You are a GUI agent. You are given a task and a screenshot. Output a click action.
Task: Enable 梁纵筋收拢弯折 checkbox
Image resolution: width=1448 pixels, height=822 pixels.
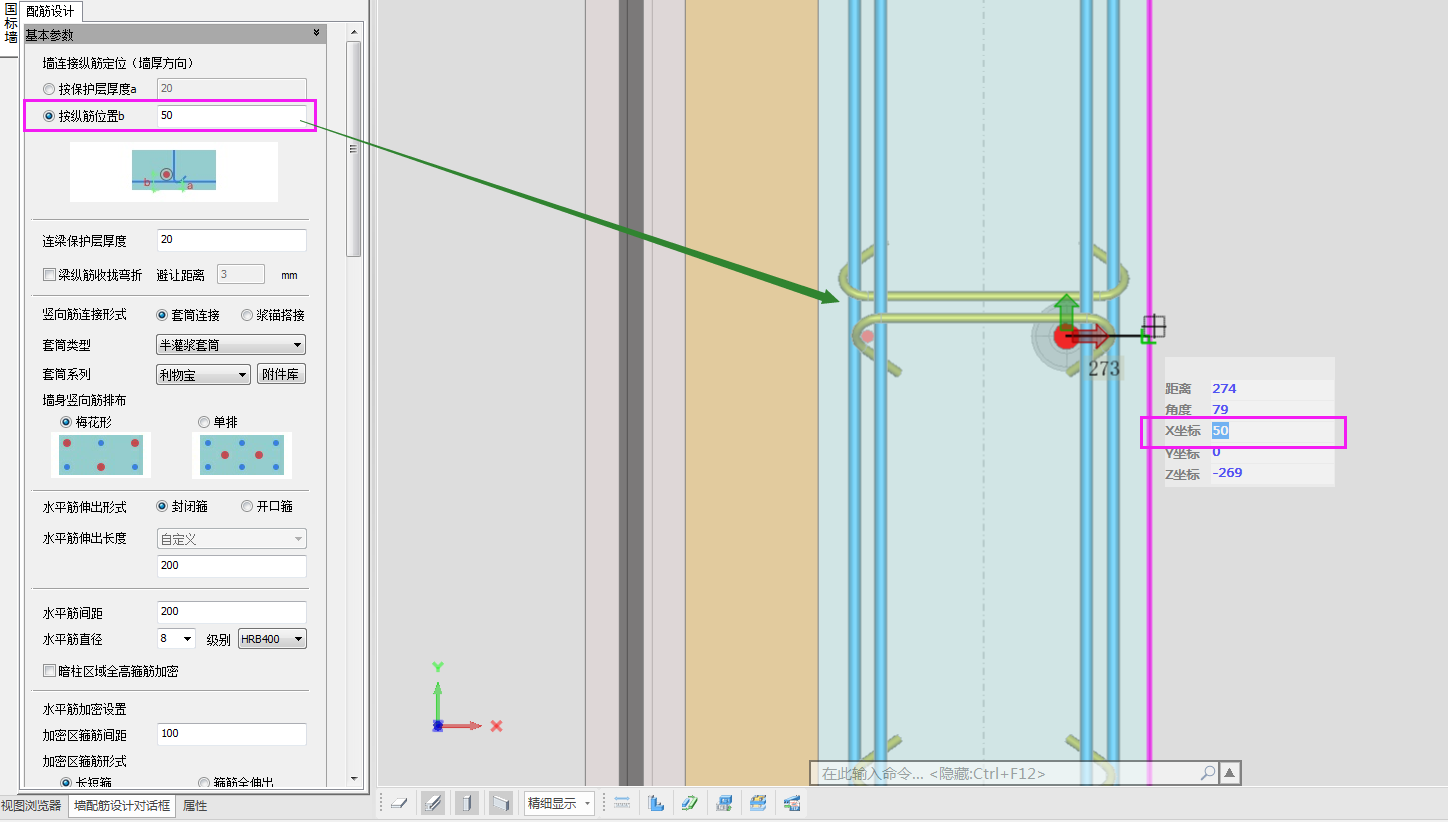(x=49, y=275)
